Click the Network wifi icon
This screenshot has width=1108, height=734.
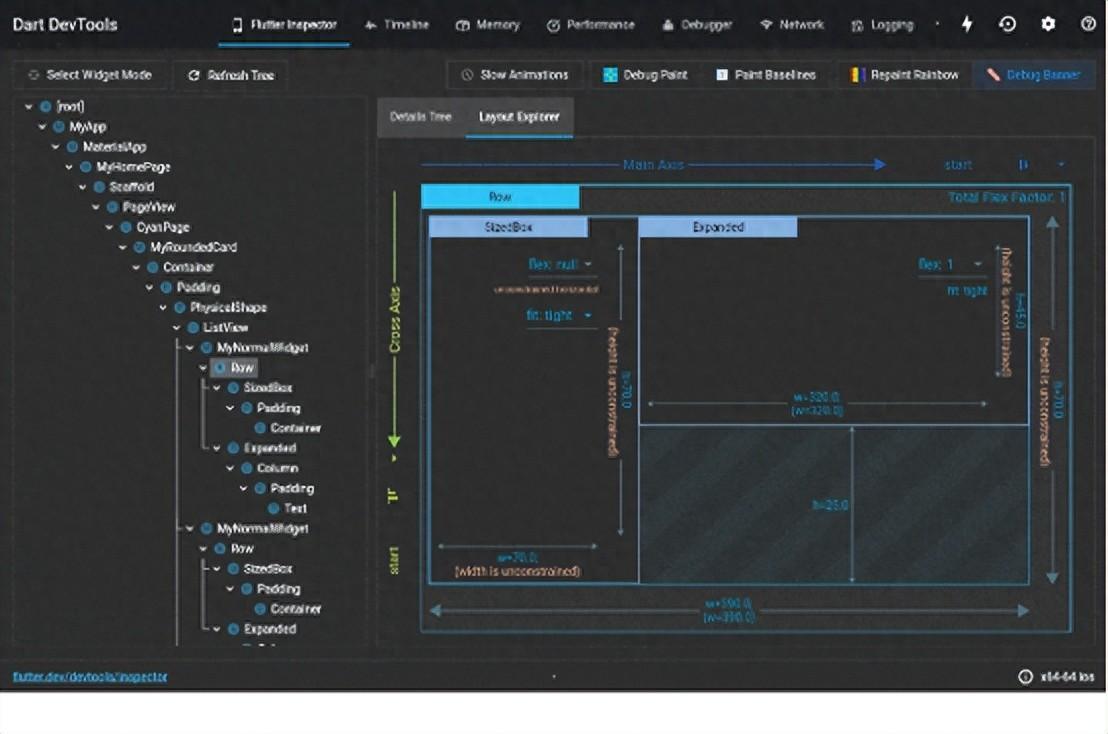tap(766, 25)
